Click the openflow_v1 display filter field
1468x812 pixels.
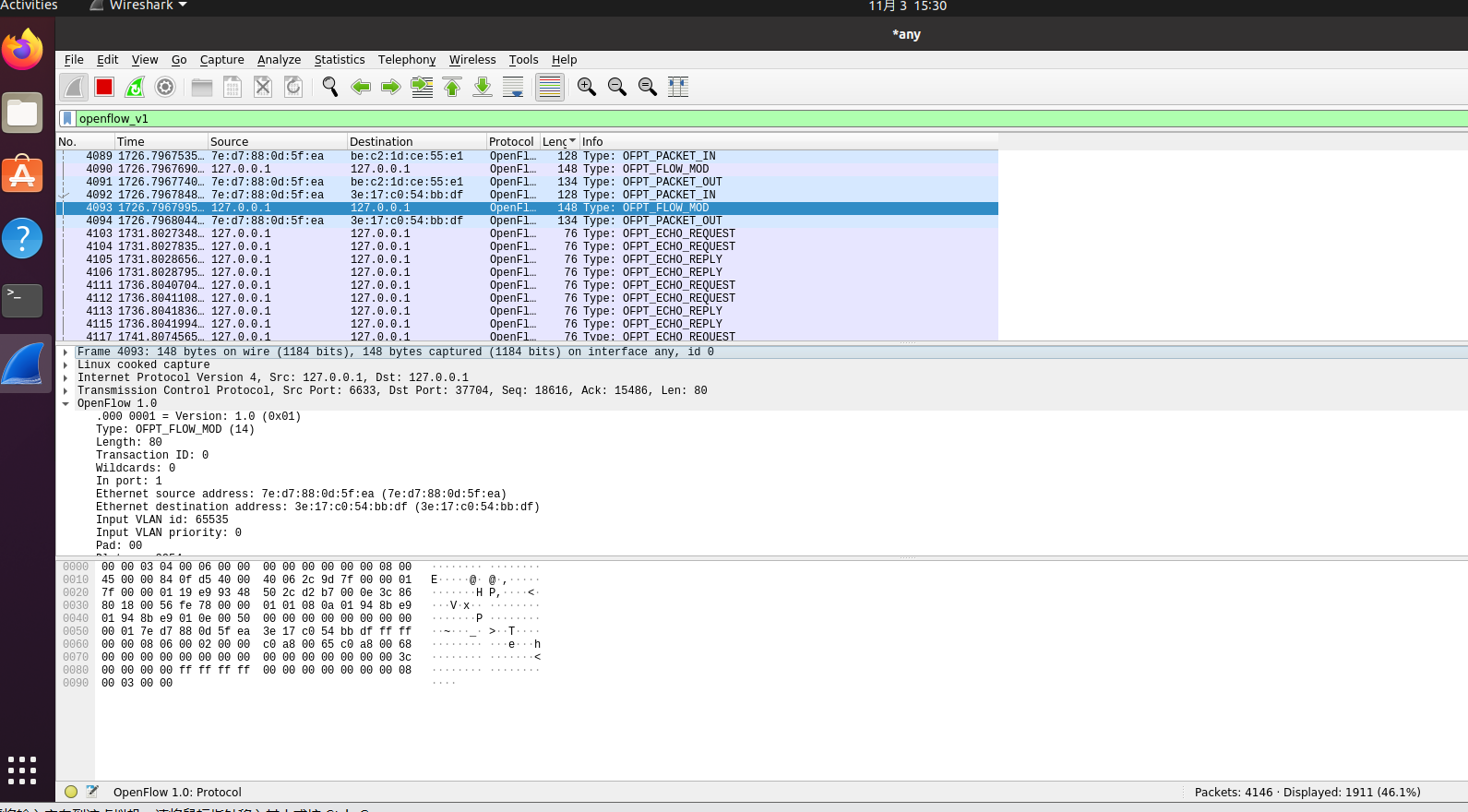point(771,118)
